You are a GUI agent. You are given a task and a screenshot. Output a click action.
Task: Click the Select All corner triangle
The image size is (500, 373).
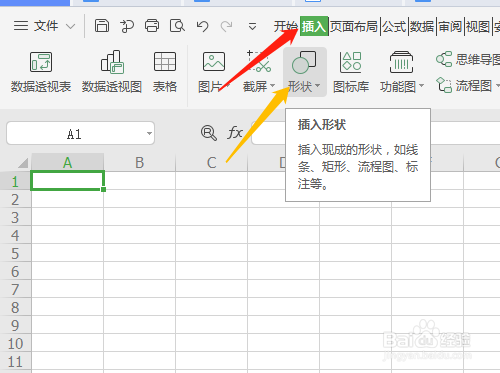(x=23, y=163)
